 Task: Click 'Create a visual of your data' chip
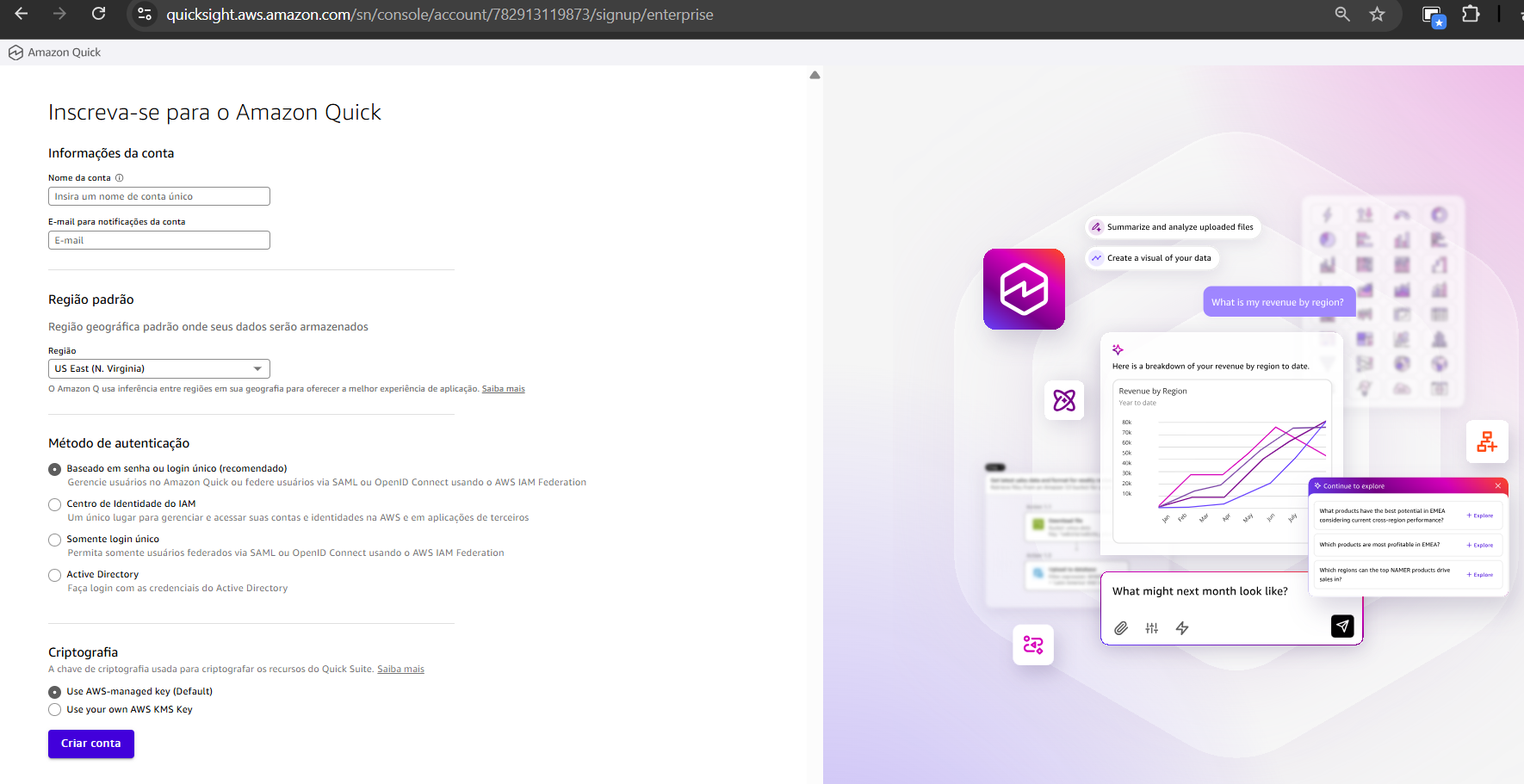[1152, 258]
